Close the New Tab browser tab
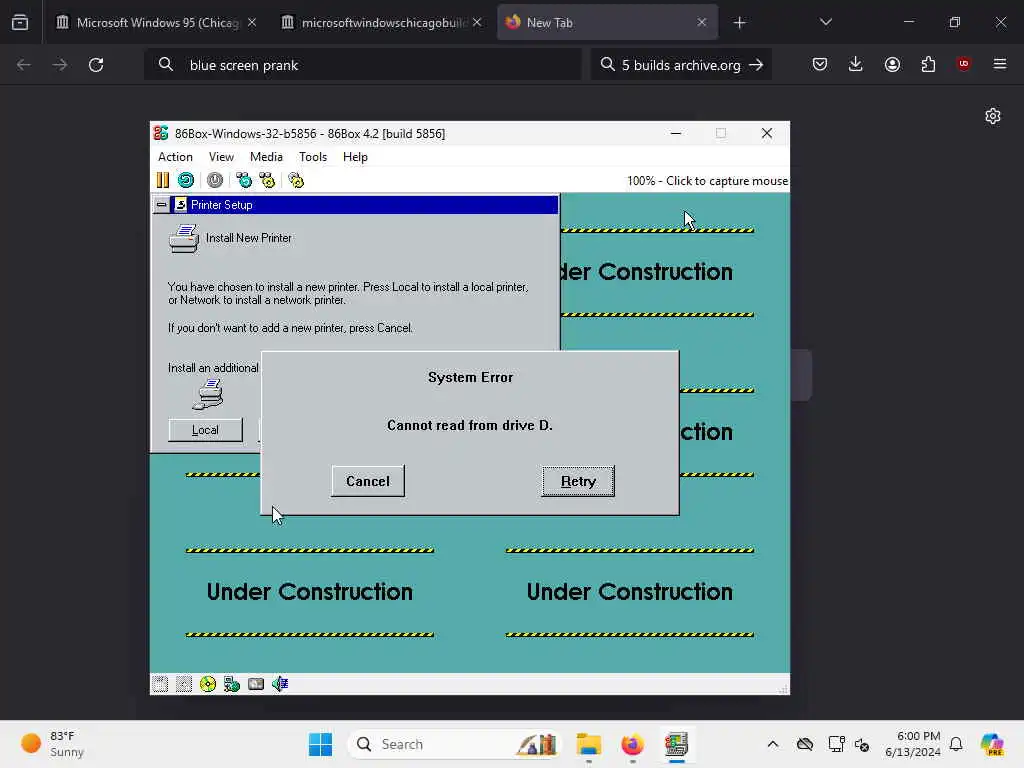The width and height of the screenshot is (1024, 768). [x=701, y=22]
